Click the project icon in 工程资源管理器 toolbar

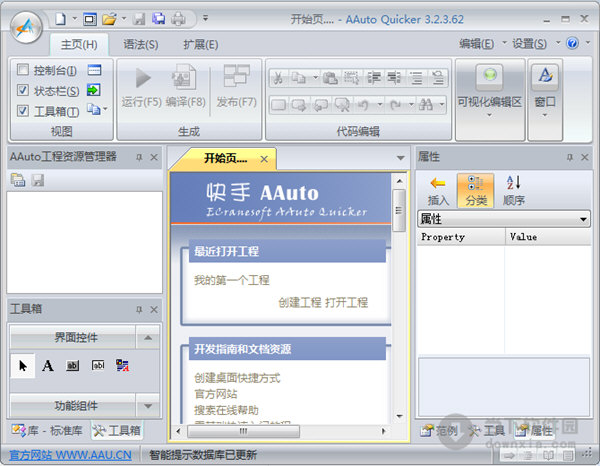tap(18, 180)
